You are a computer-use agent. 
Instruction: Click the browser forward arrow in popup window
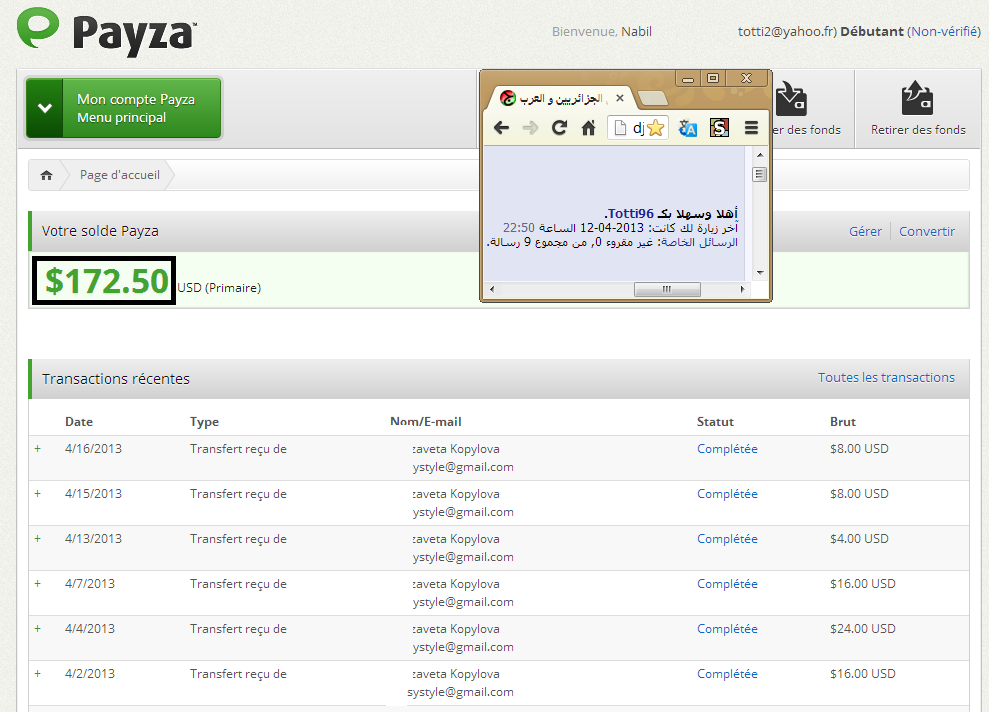530,128
